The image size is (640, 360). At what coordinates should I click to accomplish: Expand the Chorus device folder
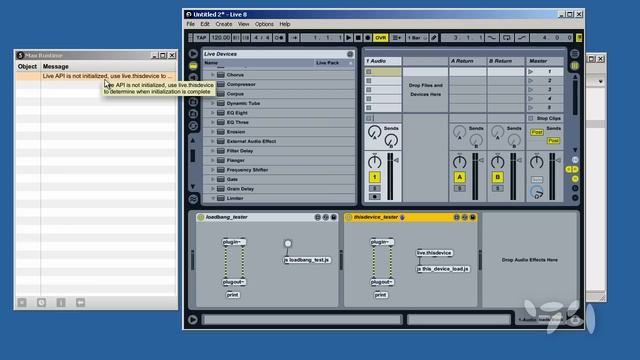coord(213,75)
